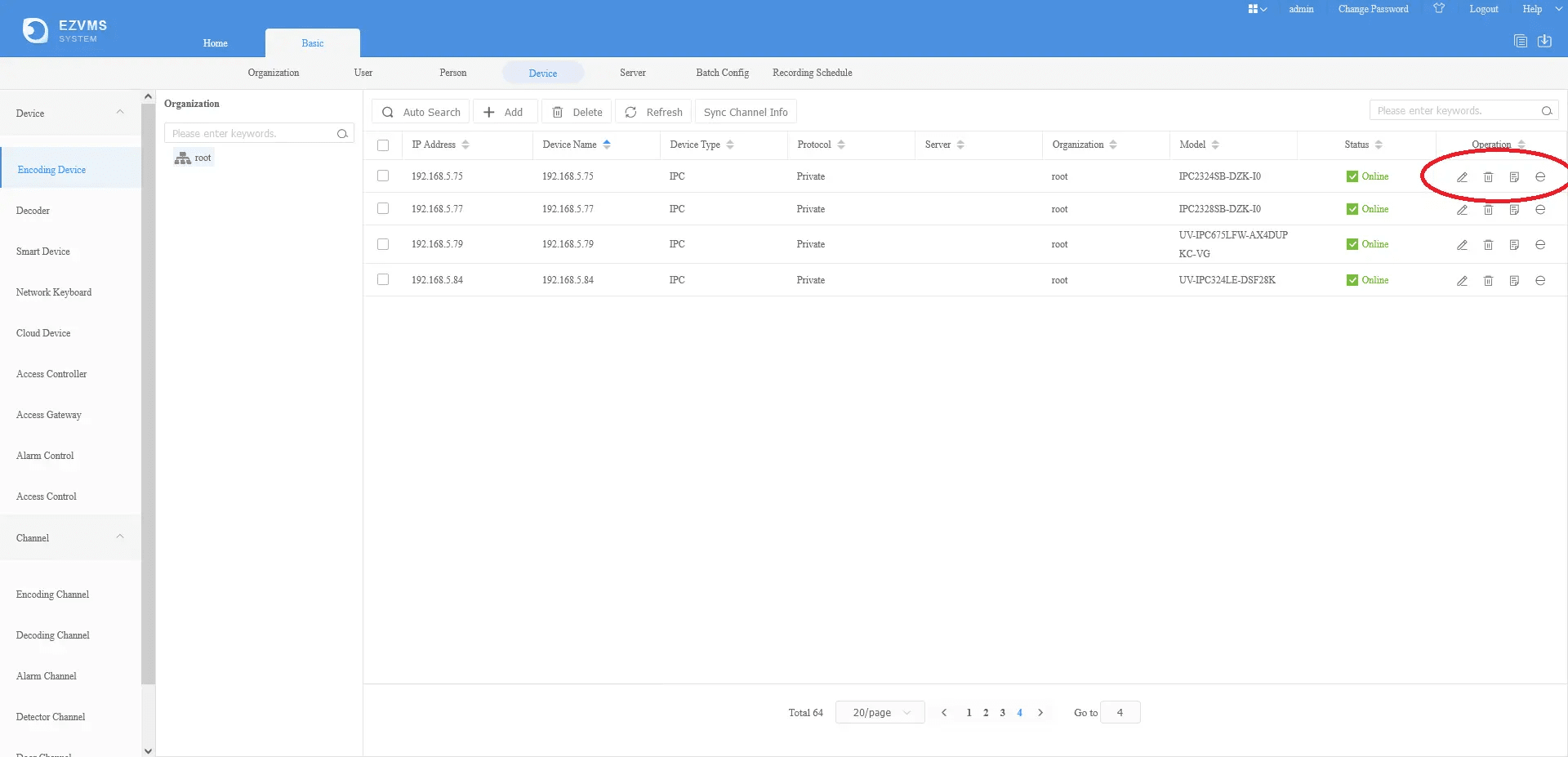Open the Batch Config tab
Viewport: 1568px width, 757px height.
723,73
